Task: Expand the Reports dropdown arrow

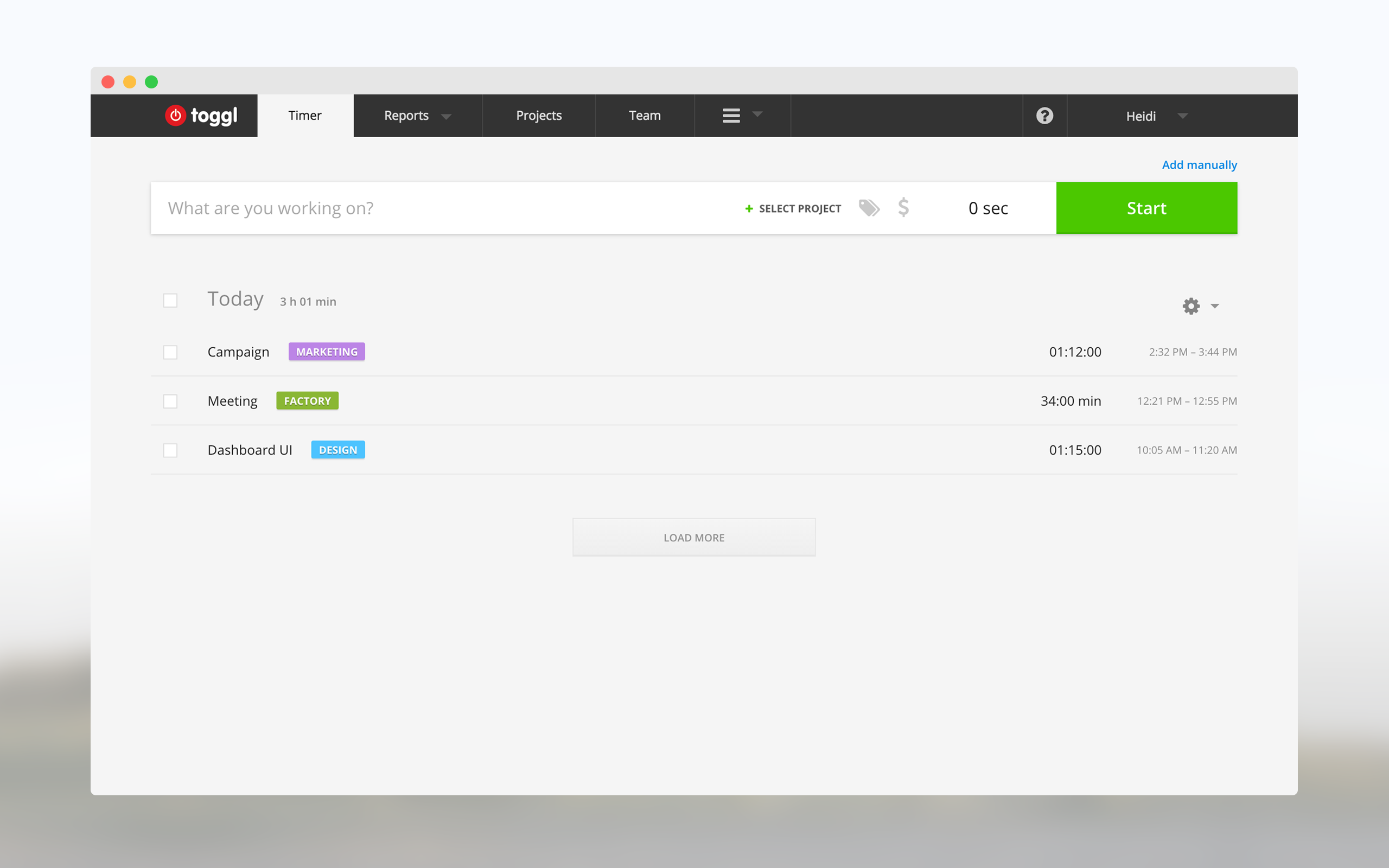Action: (446, 117)
